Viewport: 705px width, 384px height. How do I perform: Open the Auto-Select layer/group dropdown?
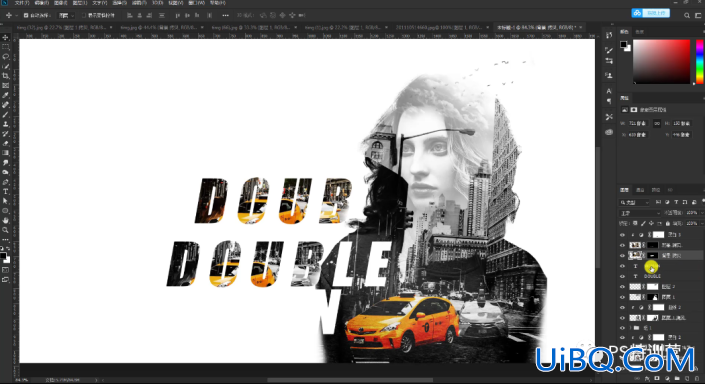click(x=66, y=15)
